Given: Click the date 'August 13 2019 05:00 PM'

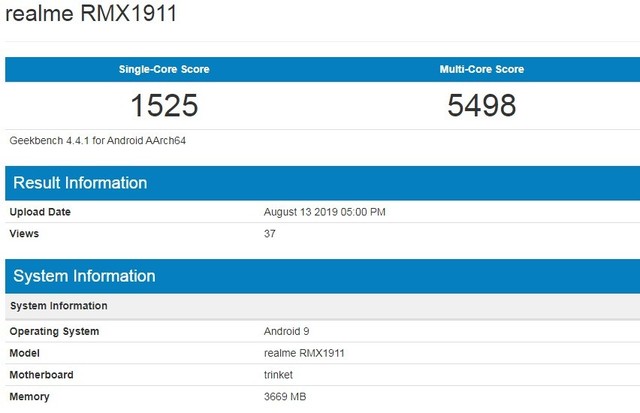Looking at the screenshot, I should coord(324,212).
